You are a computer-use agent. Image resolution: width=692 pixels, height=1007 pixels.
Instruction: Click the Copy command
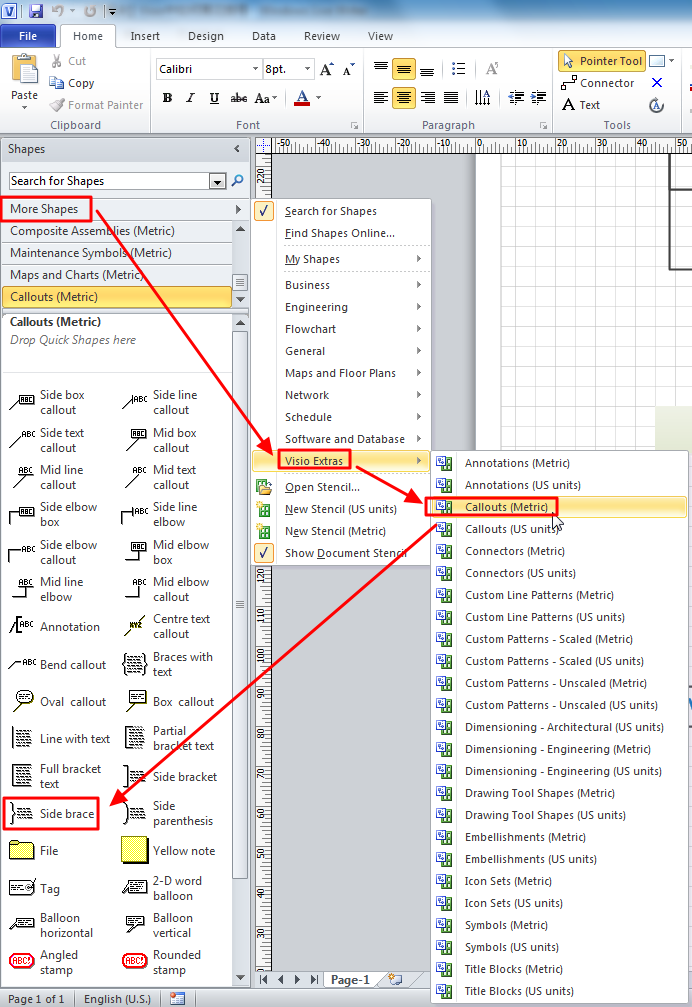[73, 83]
